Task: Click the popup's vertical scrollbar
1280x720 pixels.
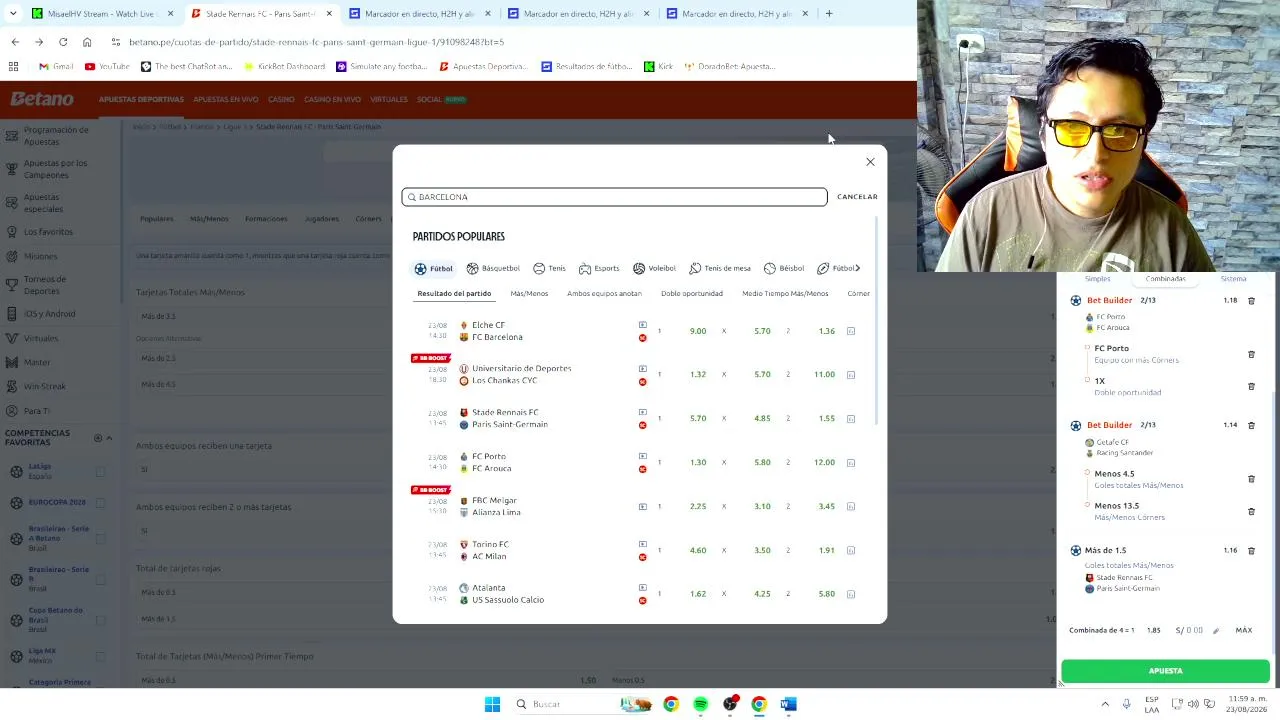Action: (x=877, y=320)
